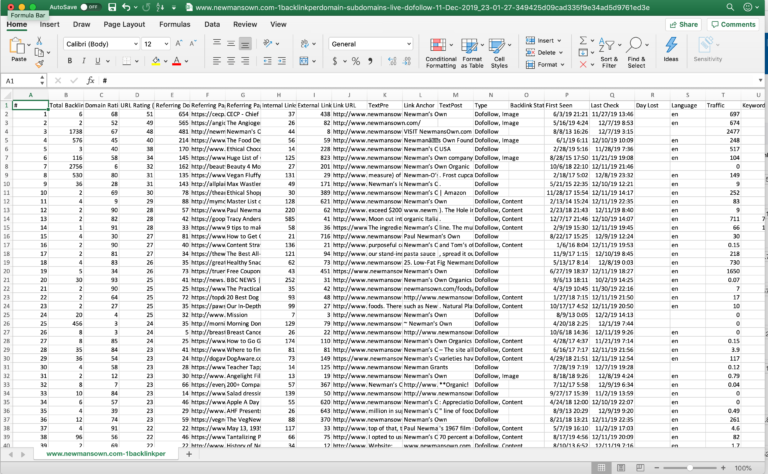Click the Comma Style icon
This screenshot has width=768, height=474.
370,61
